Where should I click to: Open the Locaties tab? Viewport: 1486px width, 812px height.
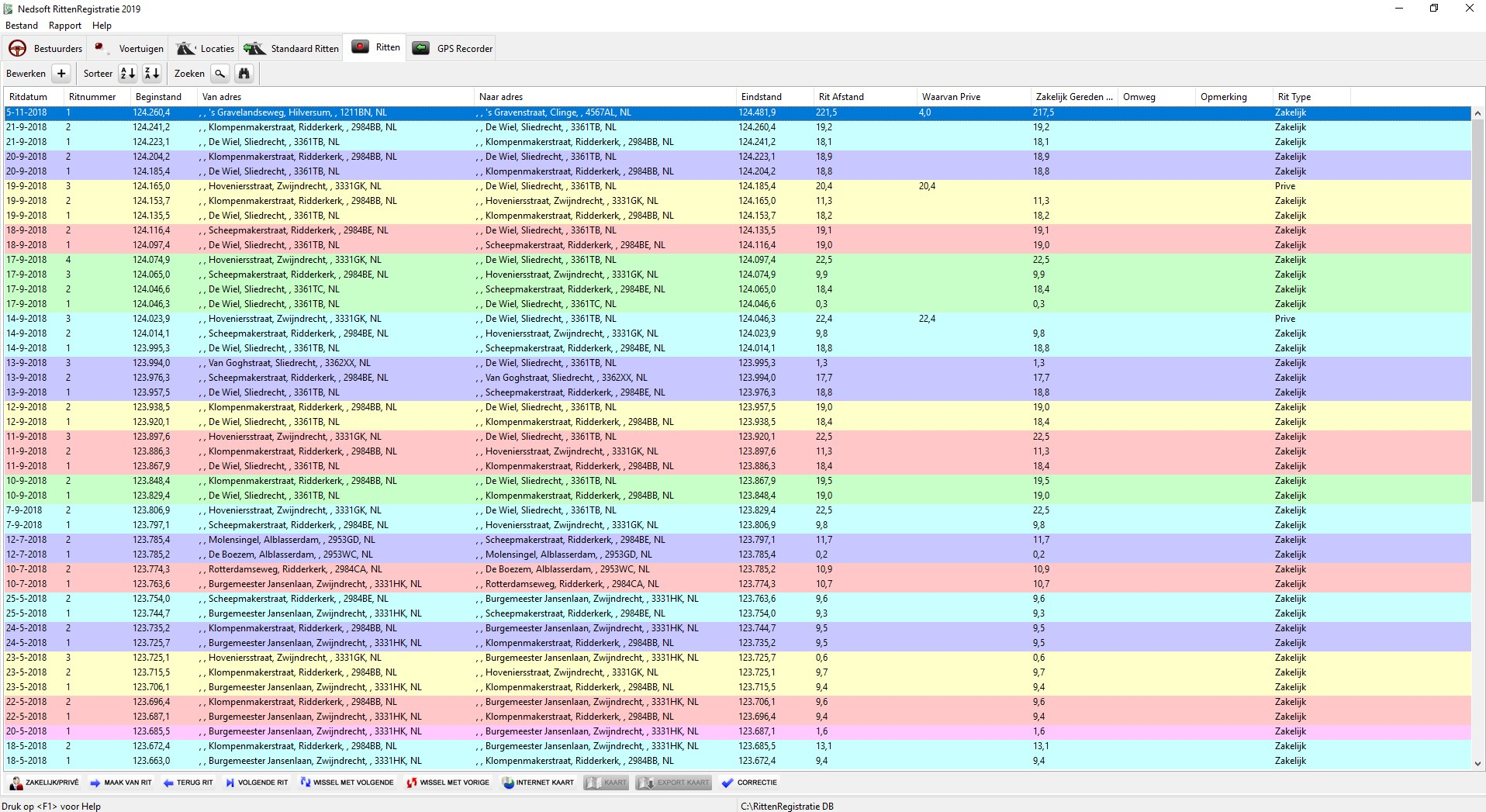pos(205,48)
